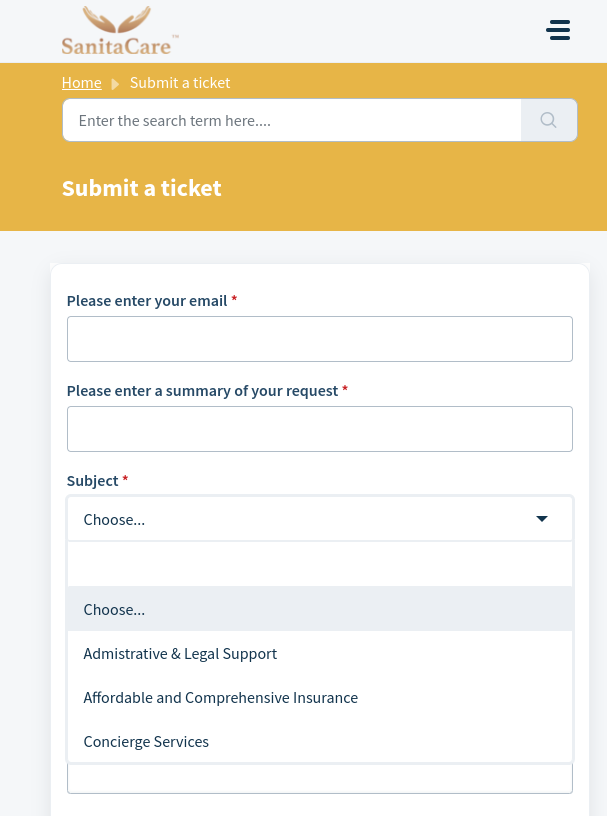Select the Concierge Services option
The image size is (607, 816).
point(146,742)
